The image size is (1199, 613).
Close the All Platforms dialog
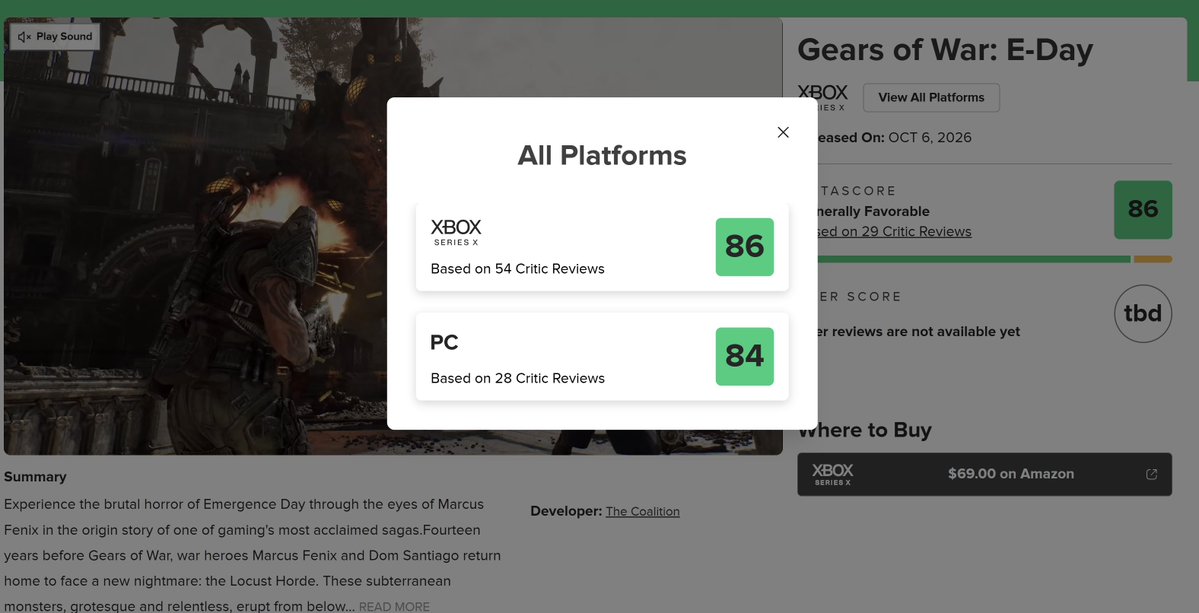tap(782, 132)
